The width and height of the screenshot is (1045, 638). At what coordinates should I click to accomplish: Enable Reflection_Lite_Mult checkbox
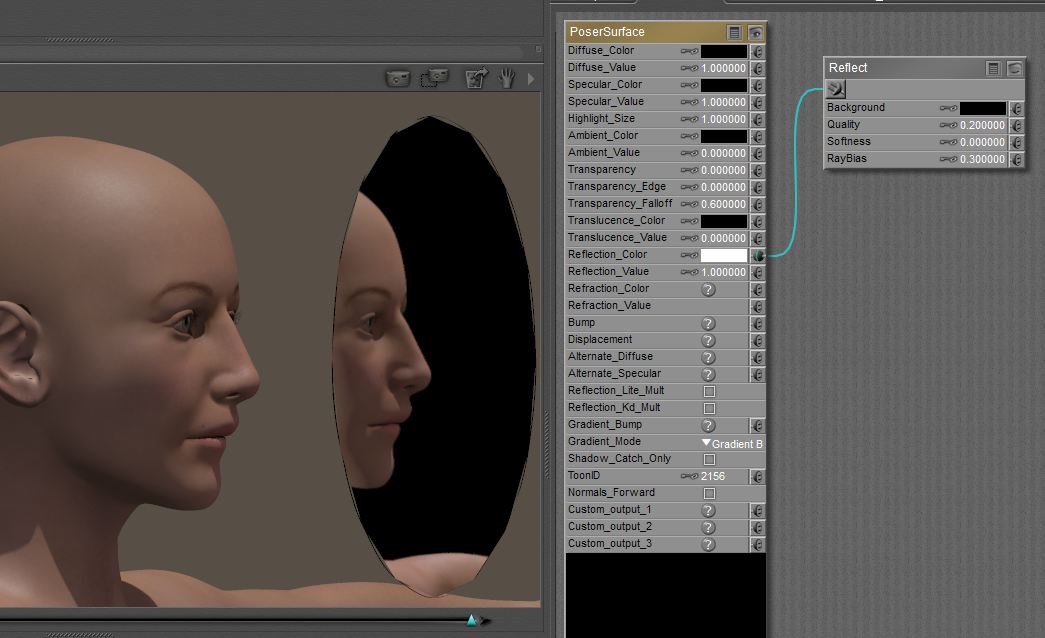point(709,391)
